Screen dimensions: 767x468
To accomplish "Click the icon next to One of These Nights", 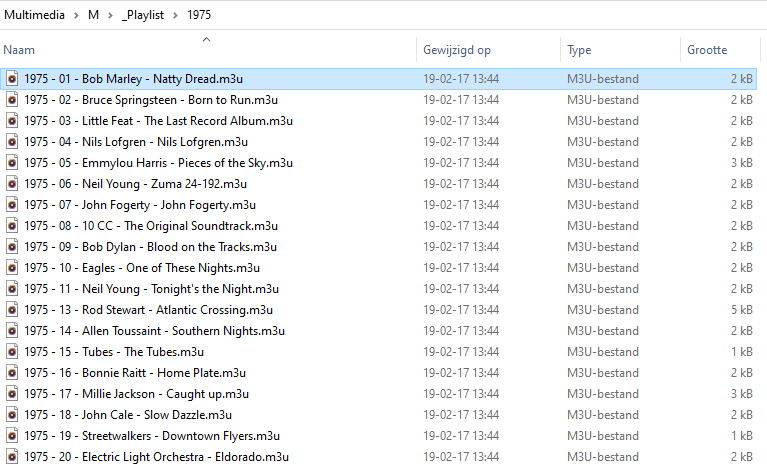I will pos(12,268).
